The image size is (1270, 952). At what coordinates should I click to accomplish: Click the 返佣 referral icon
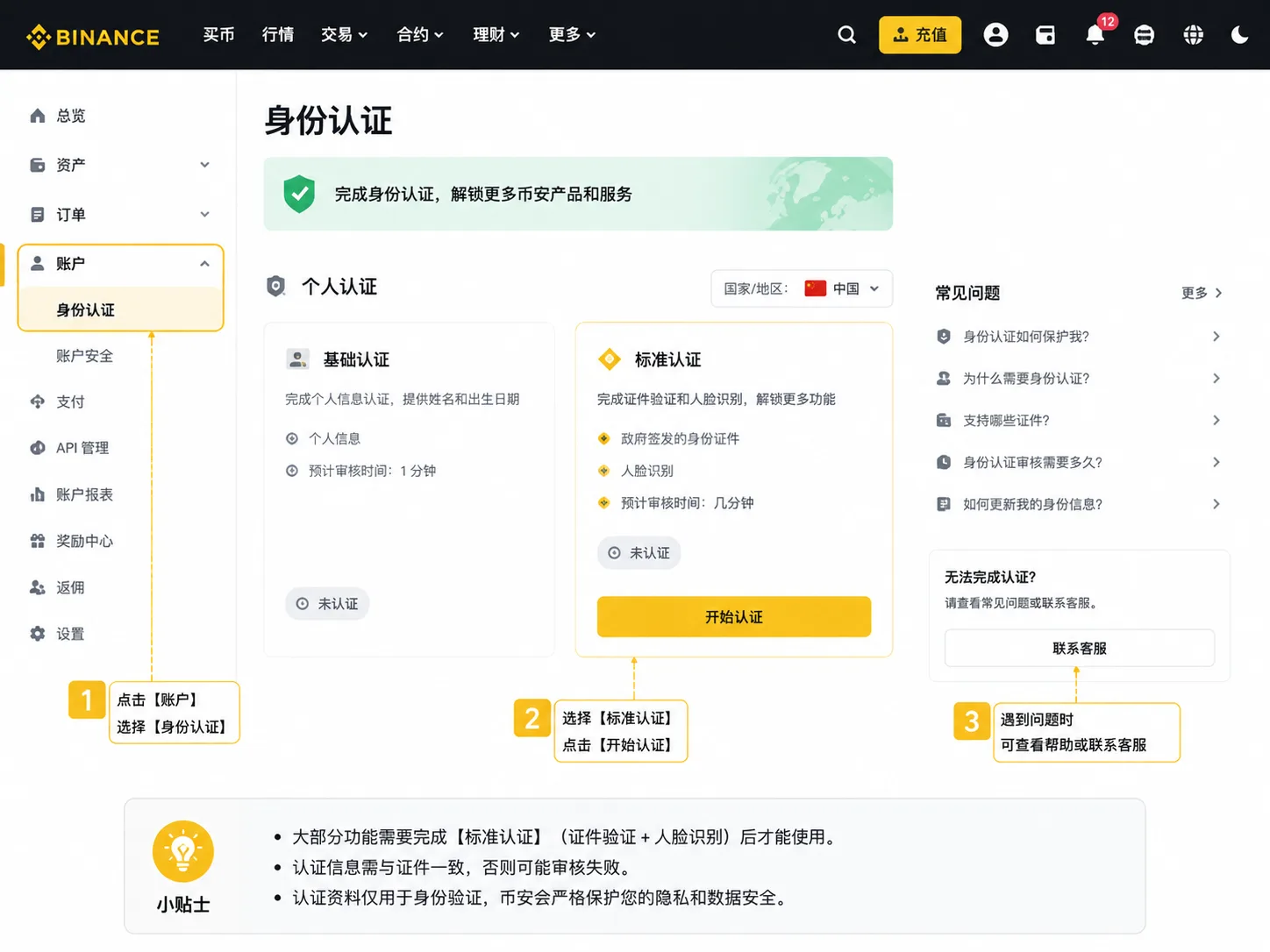37,587
